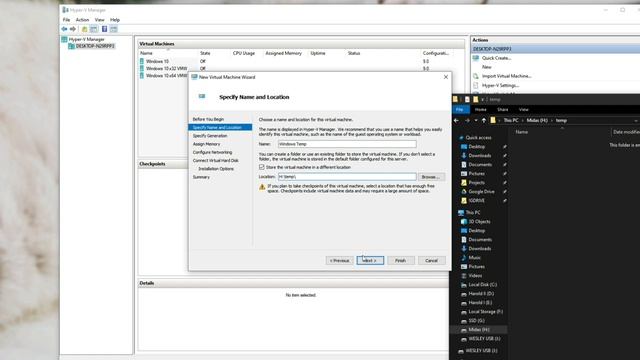
Task: Select DESKTOP server node in the console tree
Action: tap(95, 46)
